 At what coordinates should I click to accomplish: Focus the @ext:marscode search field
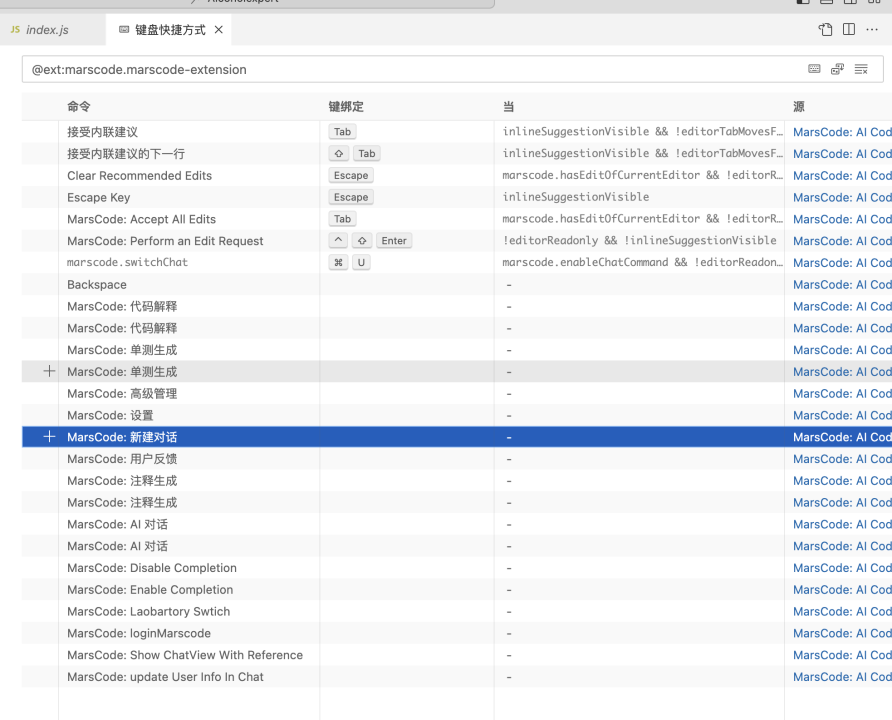[400, 70]
